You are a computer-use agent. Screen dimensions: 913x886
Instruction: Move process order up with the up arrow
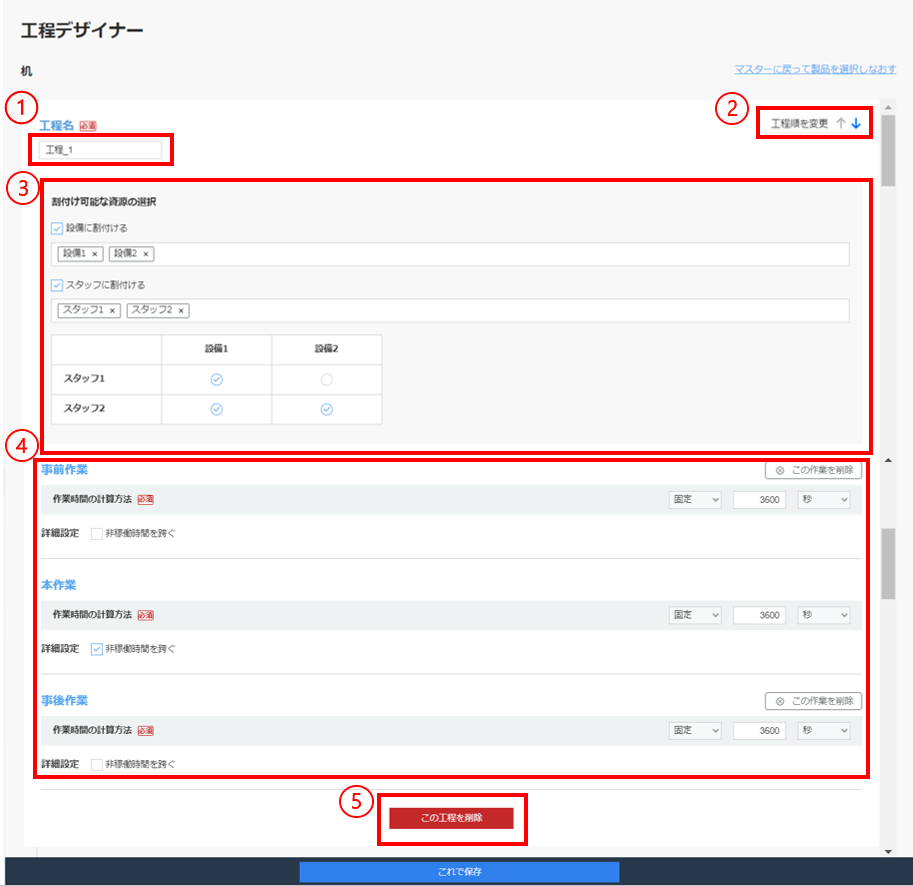(x=841, y=123)
